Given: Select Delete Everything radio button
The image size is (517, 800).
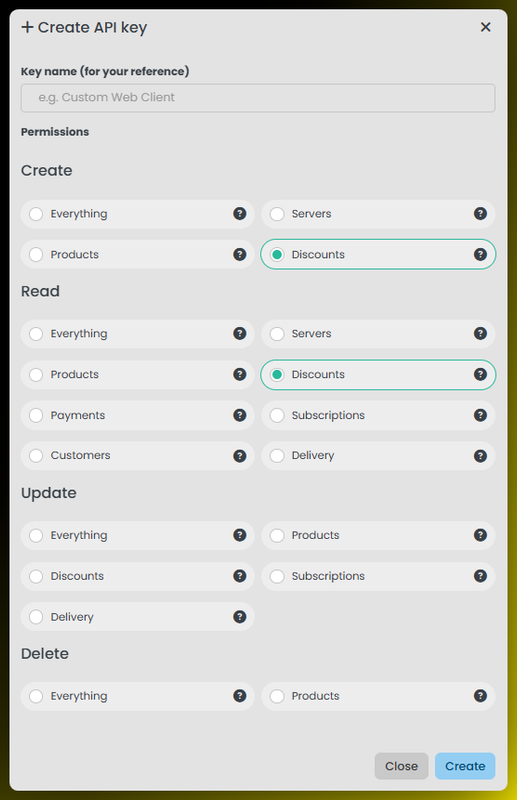Looking at the screenshot, I should pos(36,696).
